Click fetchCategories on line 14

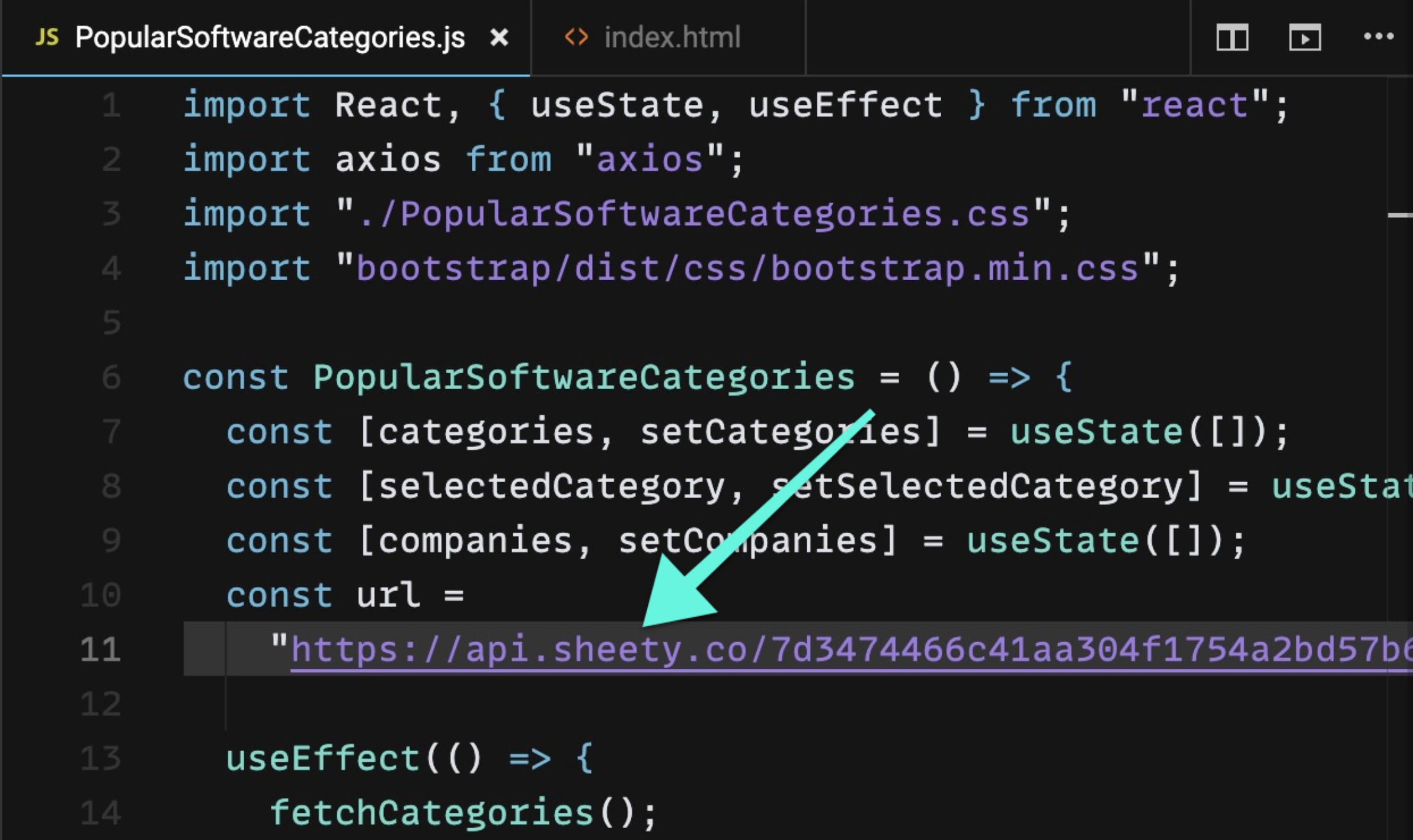pos(431,813)
